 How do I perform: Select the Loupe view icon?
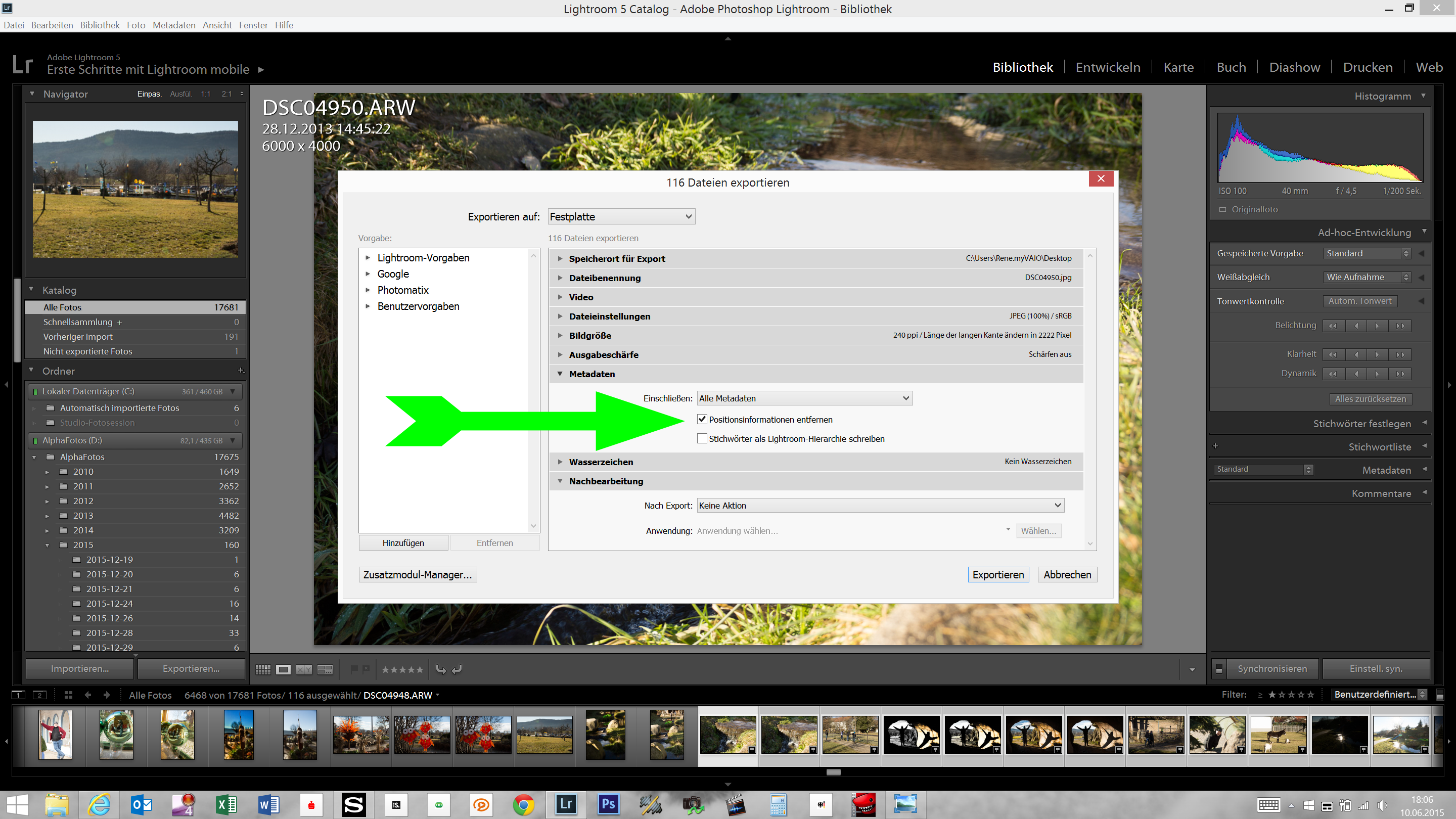[283, 669]
